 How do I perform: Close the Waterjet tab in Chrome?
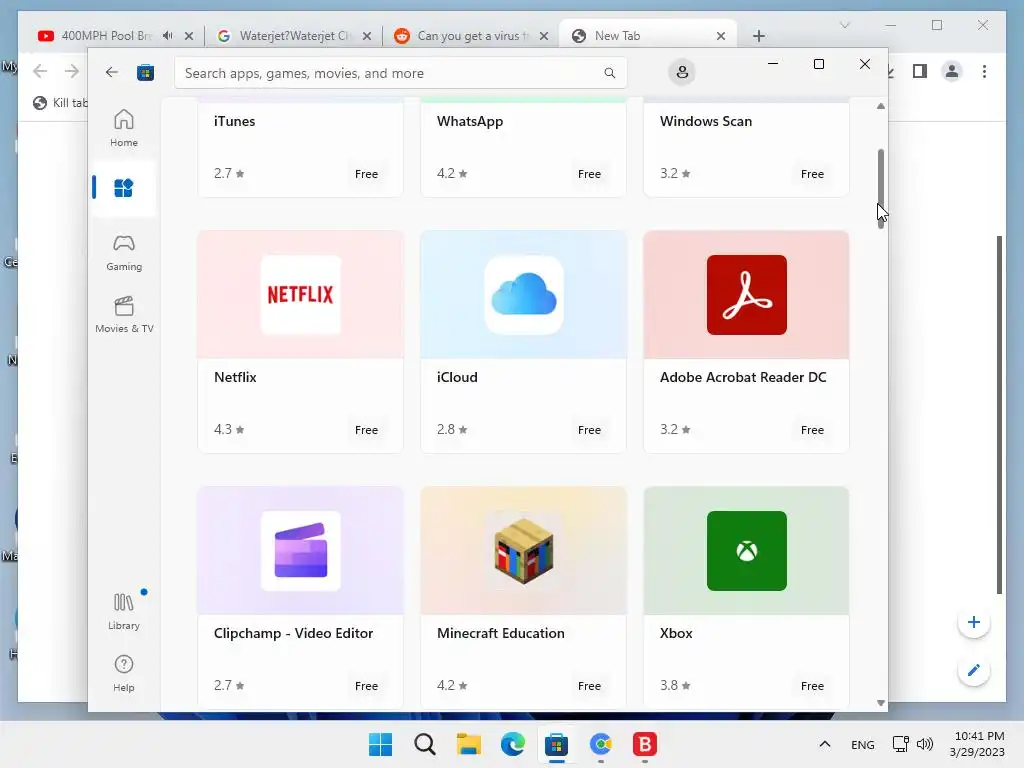(x=367, y=36)
